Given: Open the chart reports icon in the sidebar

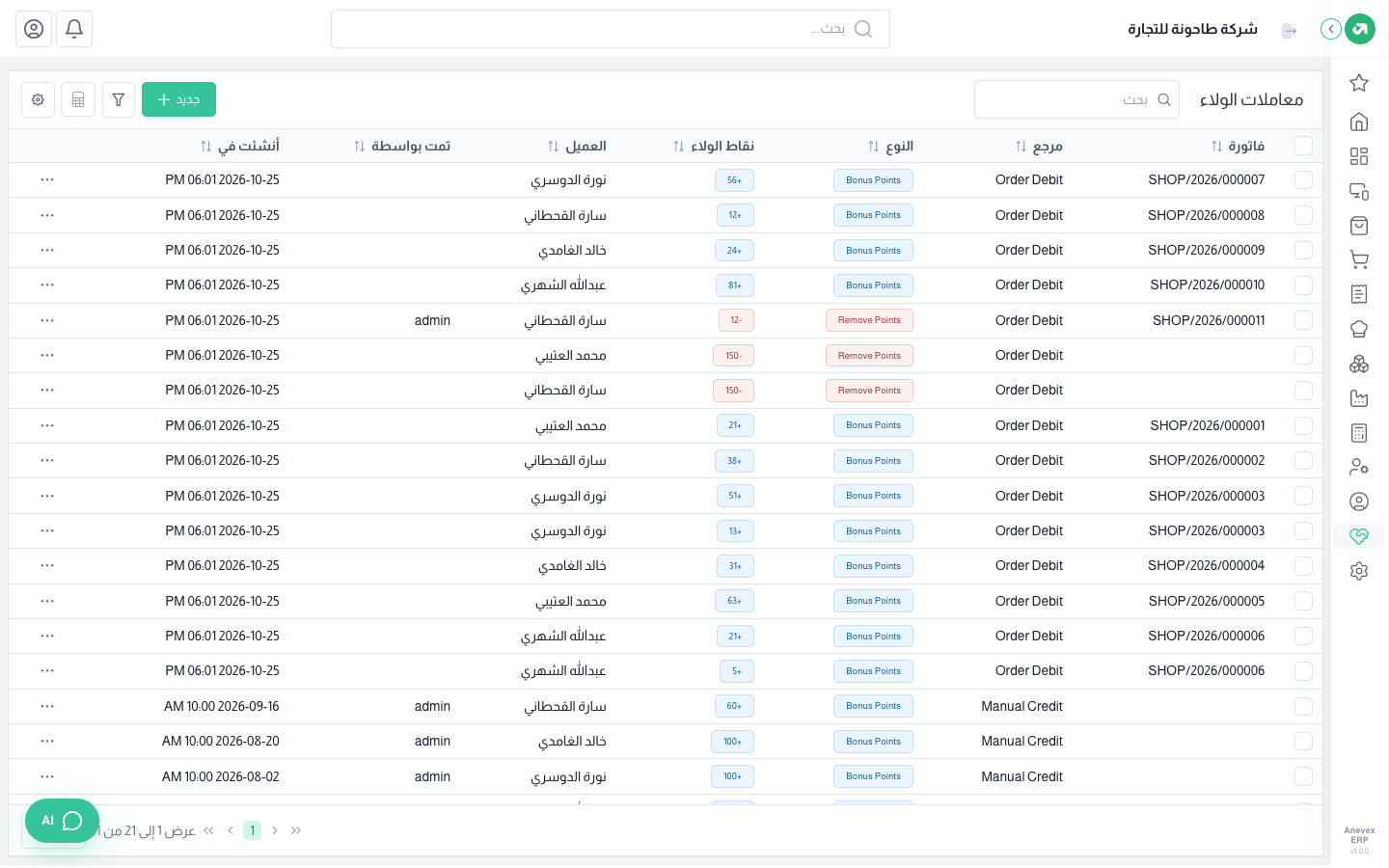Looking at the screenshot, I should (x=1359, y=398).
